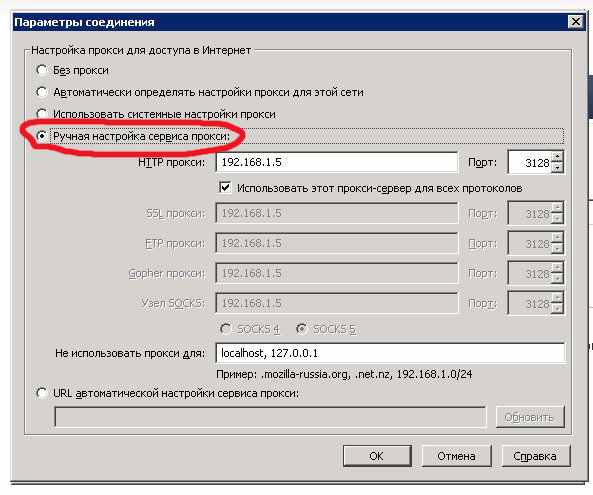Confirm settings with the OK button
Screen dimensions: 593x495
tap(377, 456)
